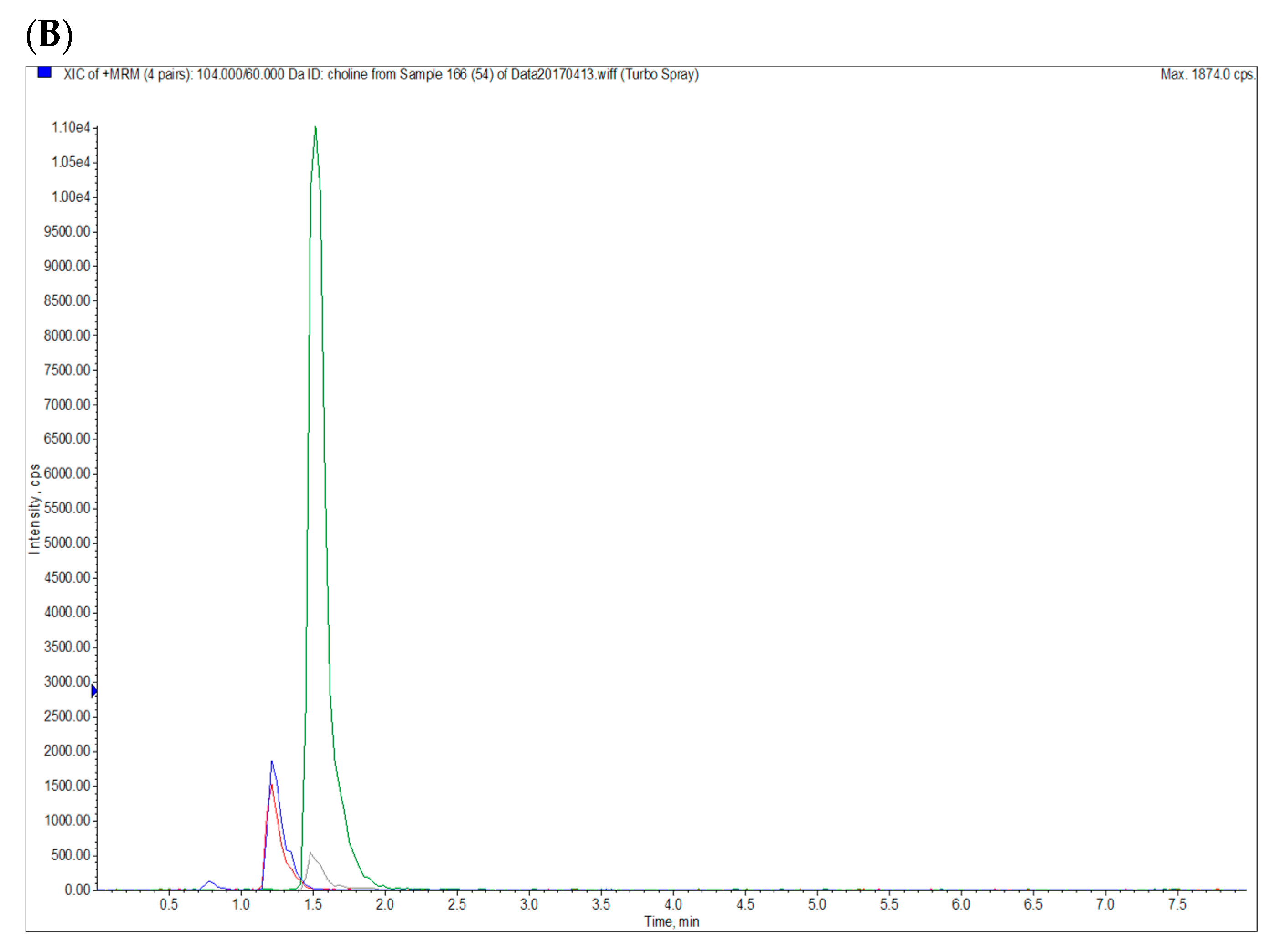Click the 8000.00 y-axis tick label
This screenshot has height=952, width=1275.
(67, 336)
